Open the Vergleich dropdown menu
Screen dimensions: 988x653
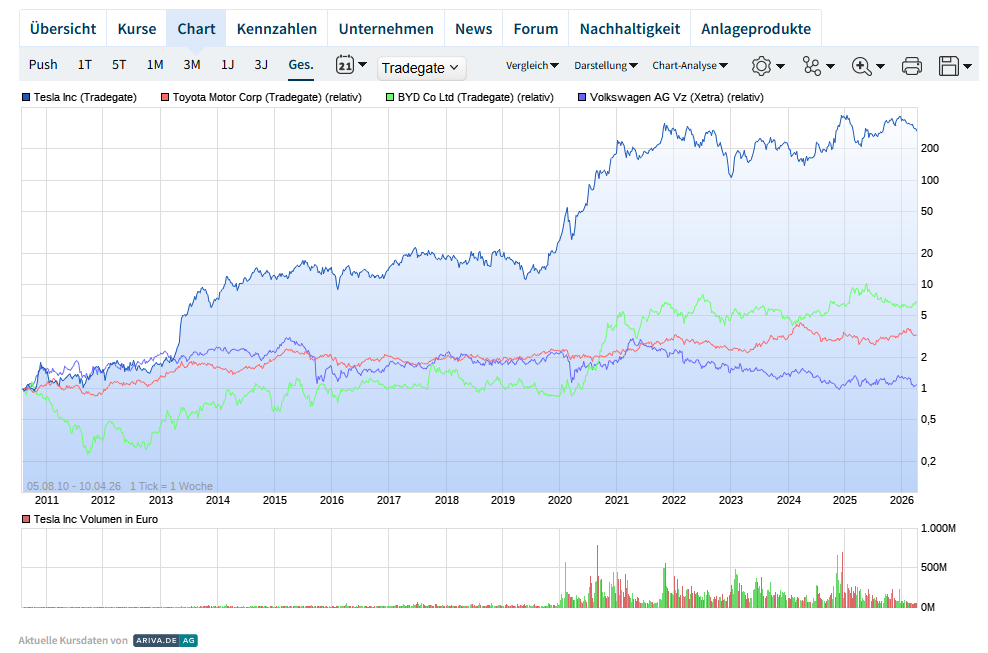coord(532,66)
